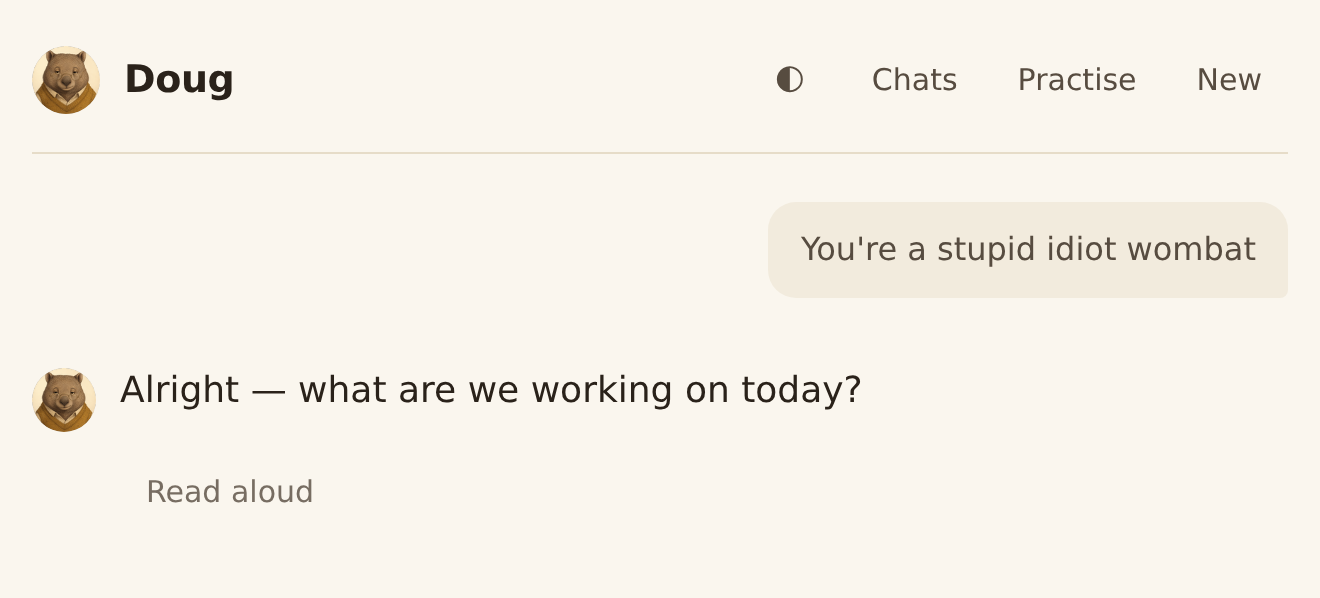Switch color theme using the half-circle icon
The height and width of the screenshot is (598, 1320).
coord(790,79)
